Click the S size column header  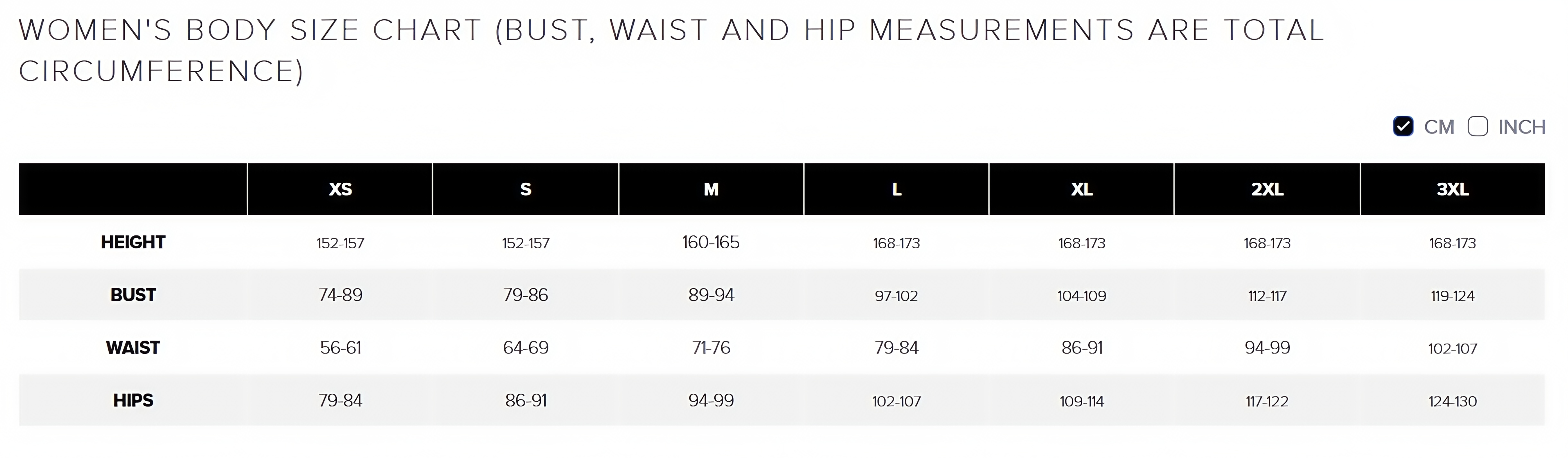(526, 189)
